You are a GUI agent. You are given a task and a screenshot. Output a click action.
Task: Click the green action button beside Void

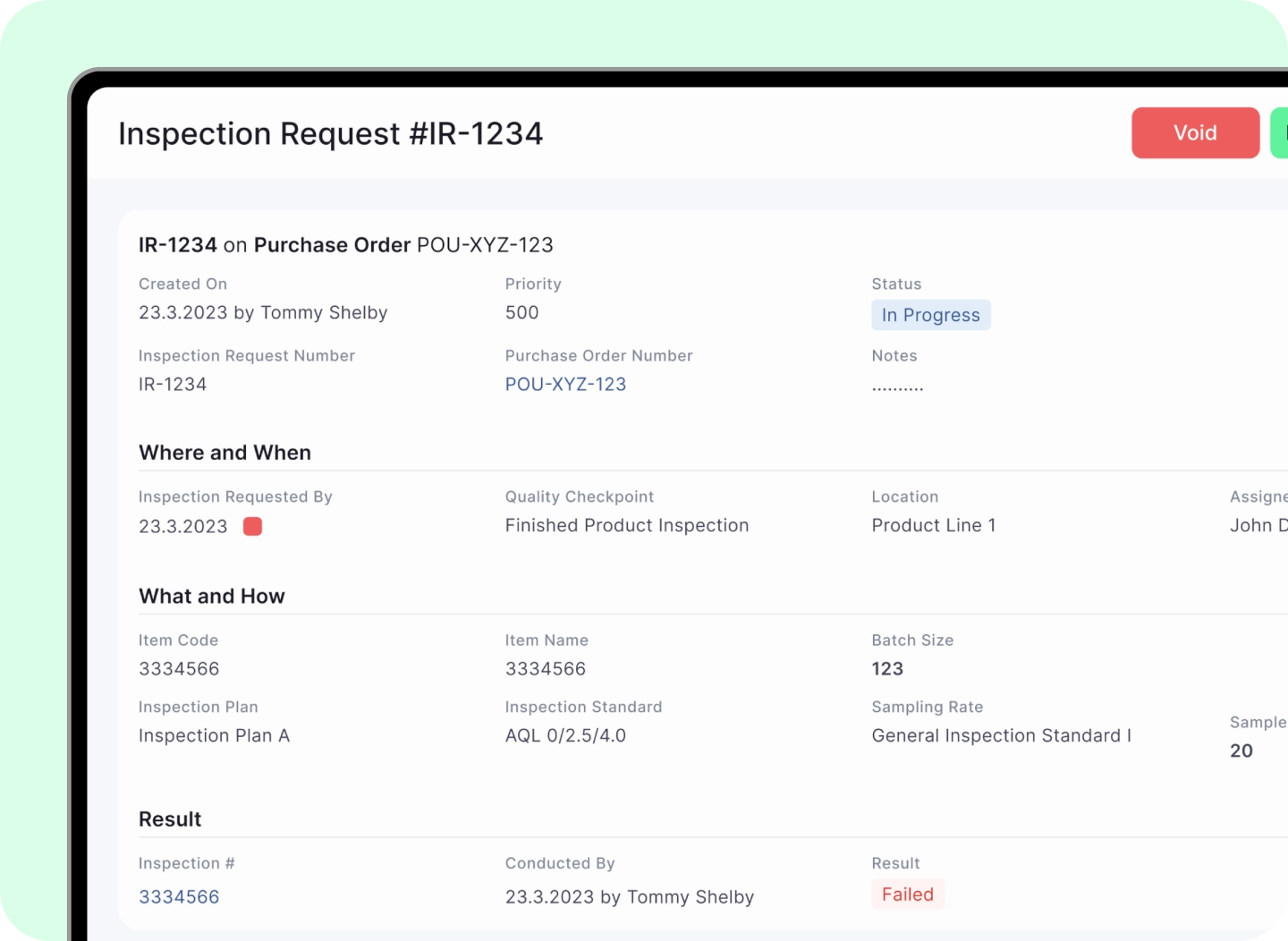pos(1281,132)
